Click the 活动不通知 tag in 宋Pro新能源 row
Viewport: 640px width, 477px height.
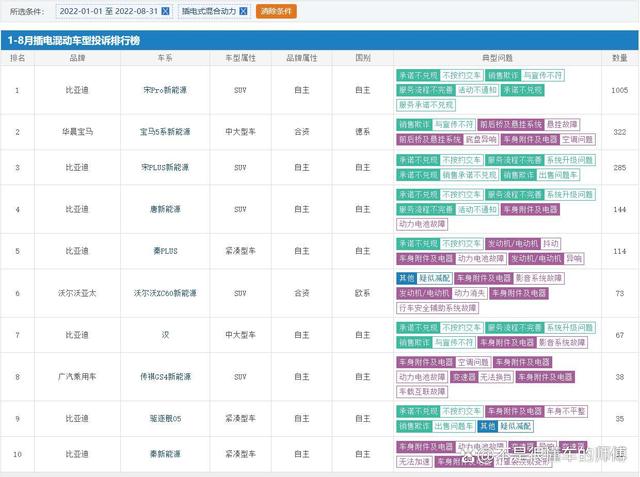point(477,90)
